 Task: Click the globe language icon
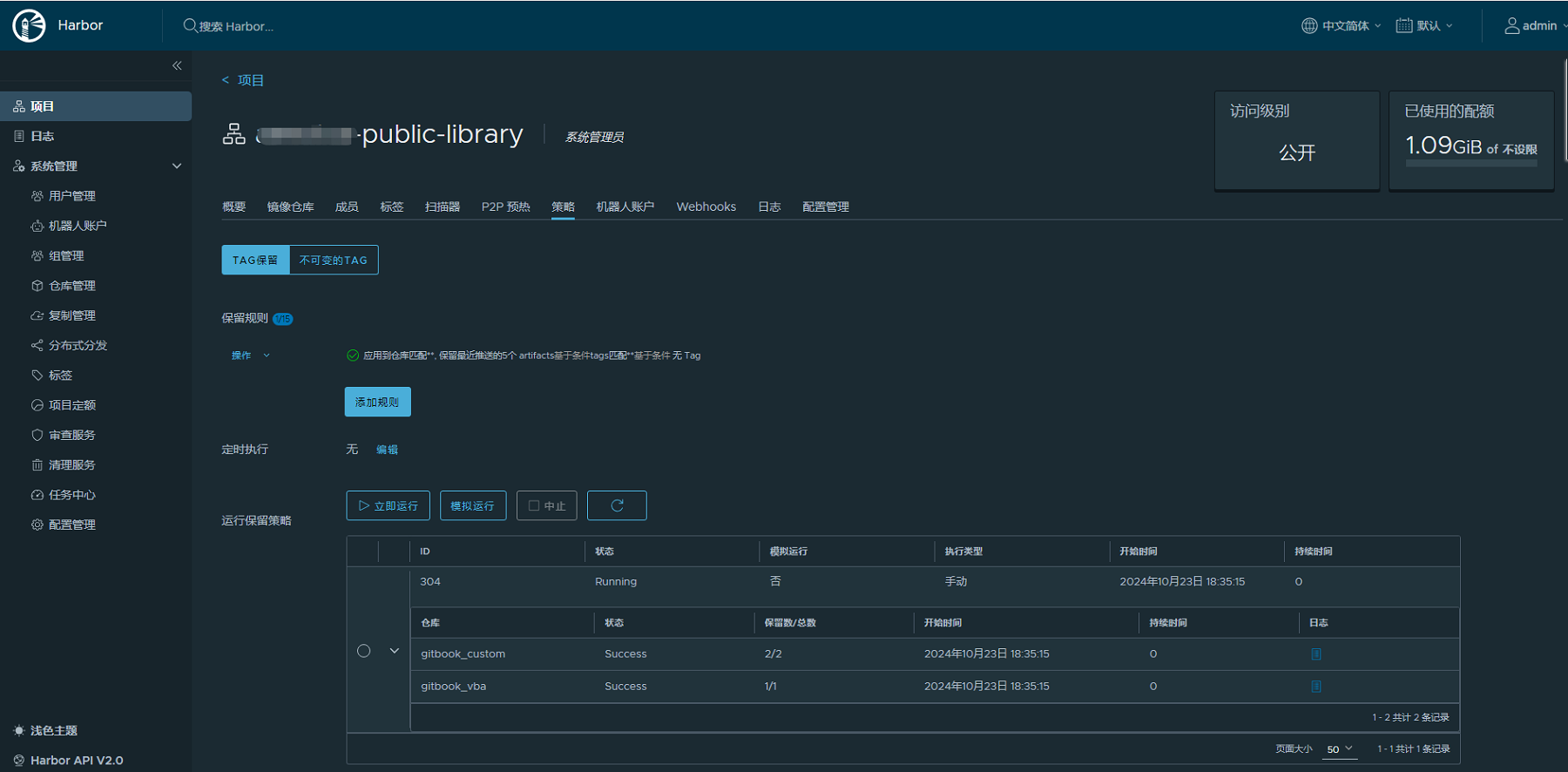(1309, 25)
